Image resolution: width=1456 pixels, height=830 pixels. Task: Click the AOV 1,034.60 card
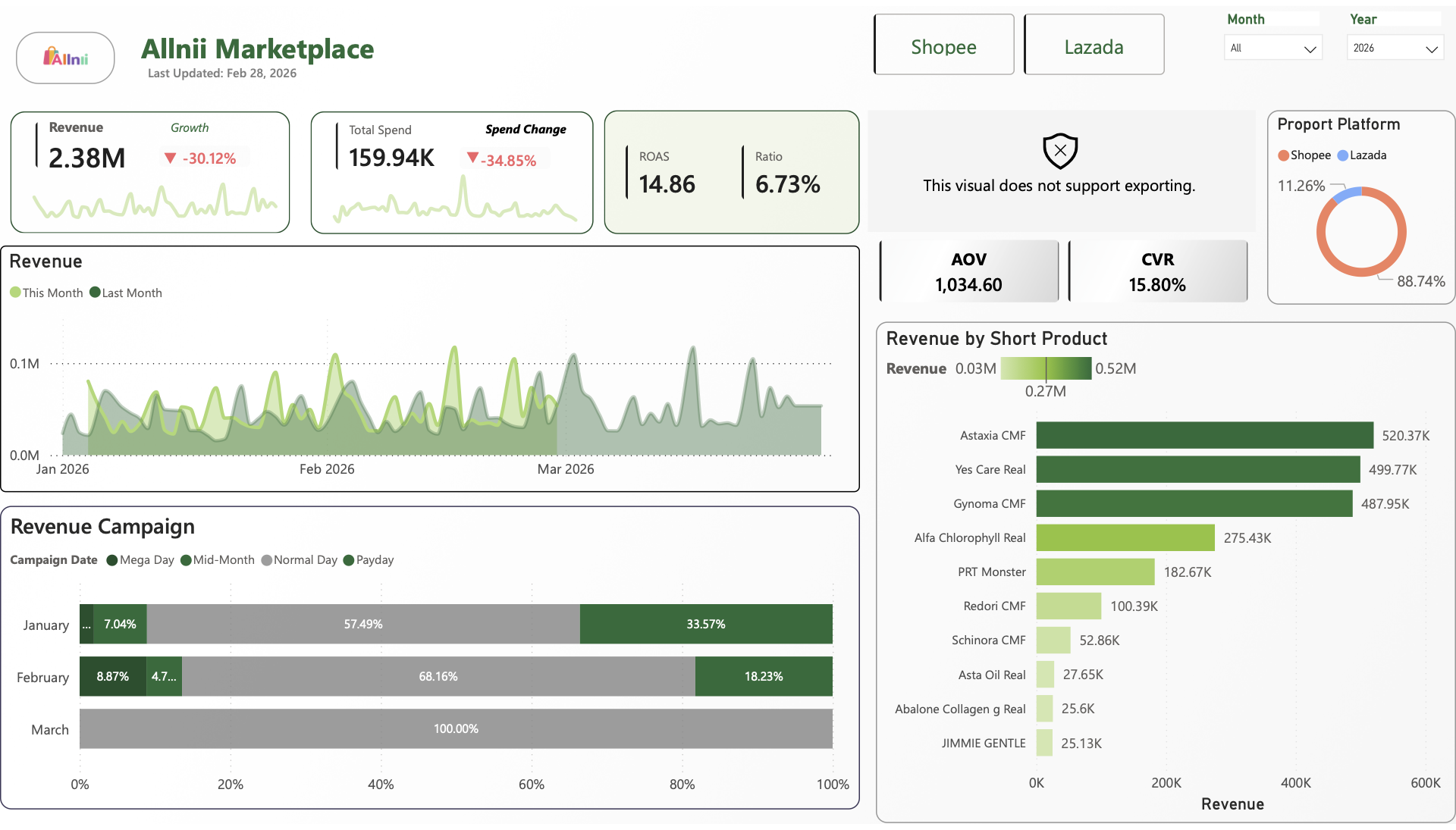click(x=969, y=271)
